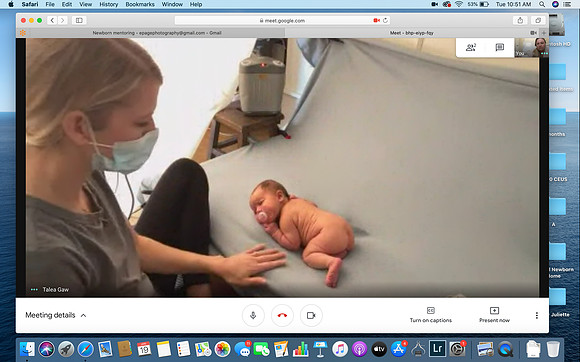The height and width of the screenshot is (362, 580).
Task: Go forward with Safari forward arrow
Action: coord(63,20)
